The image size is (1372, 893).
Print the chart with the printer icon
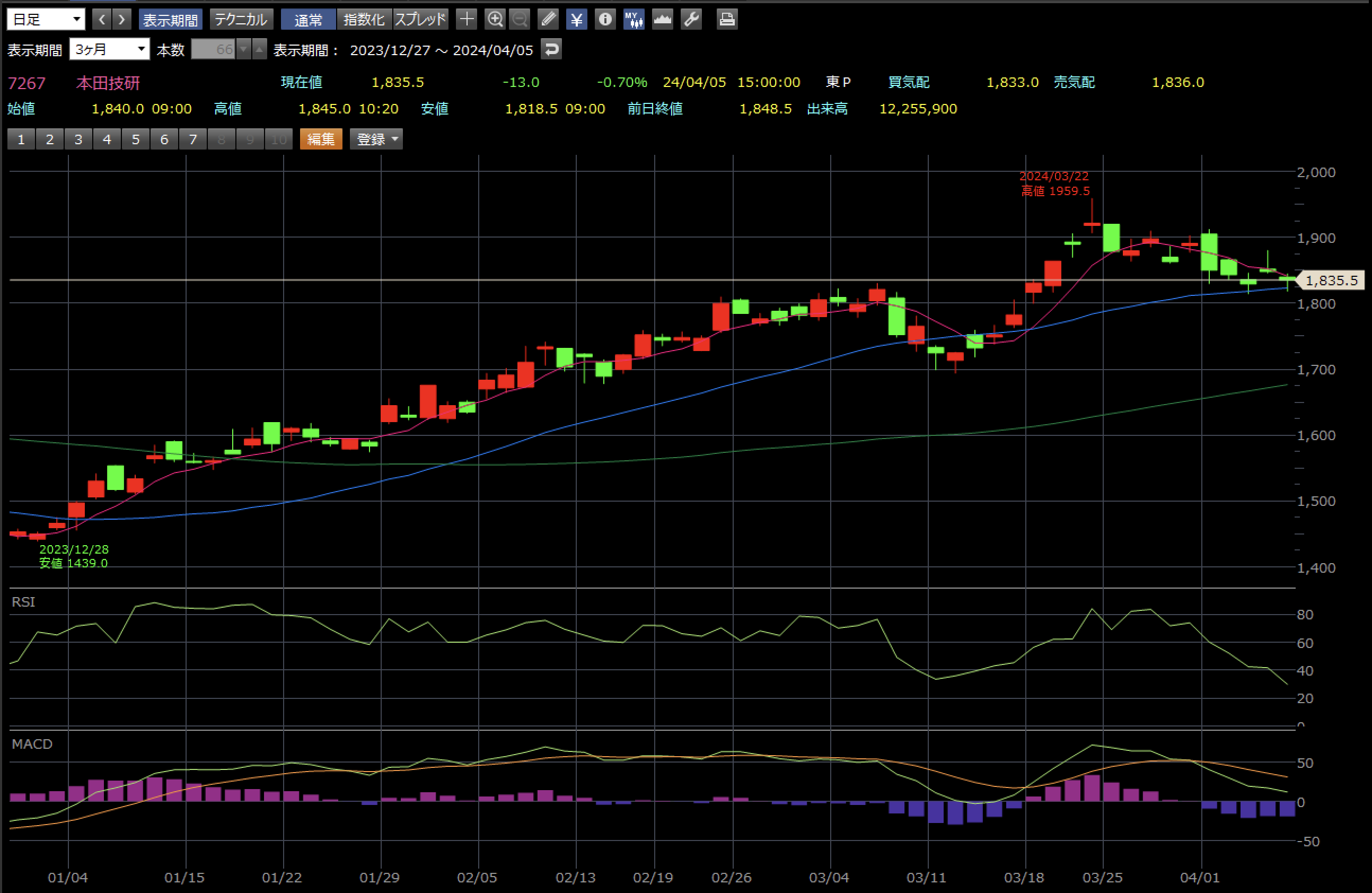point(726,20)
